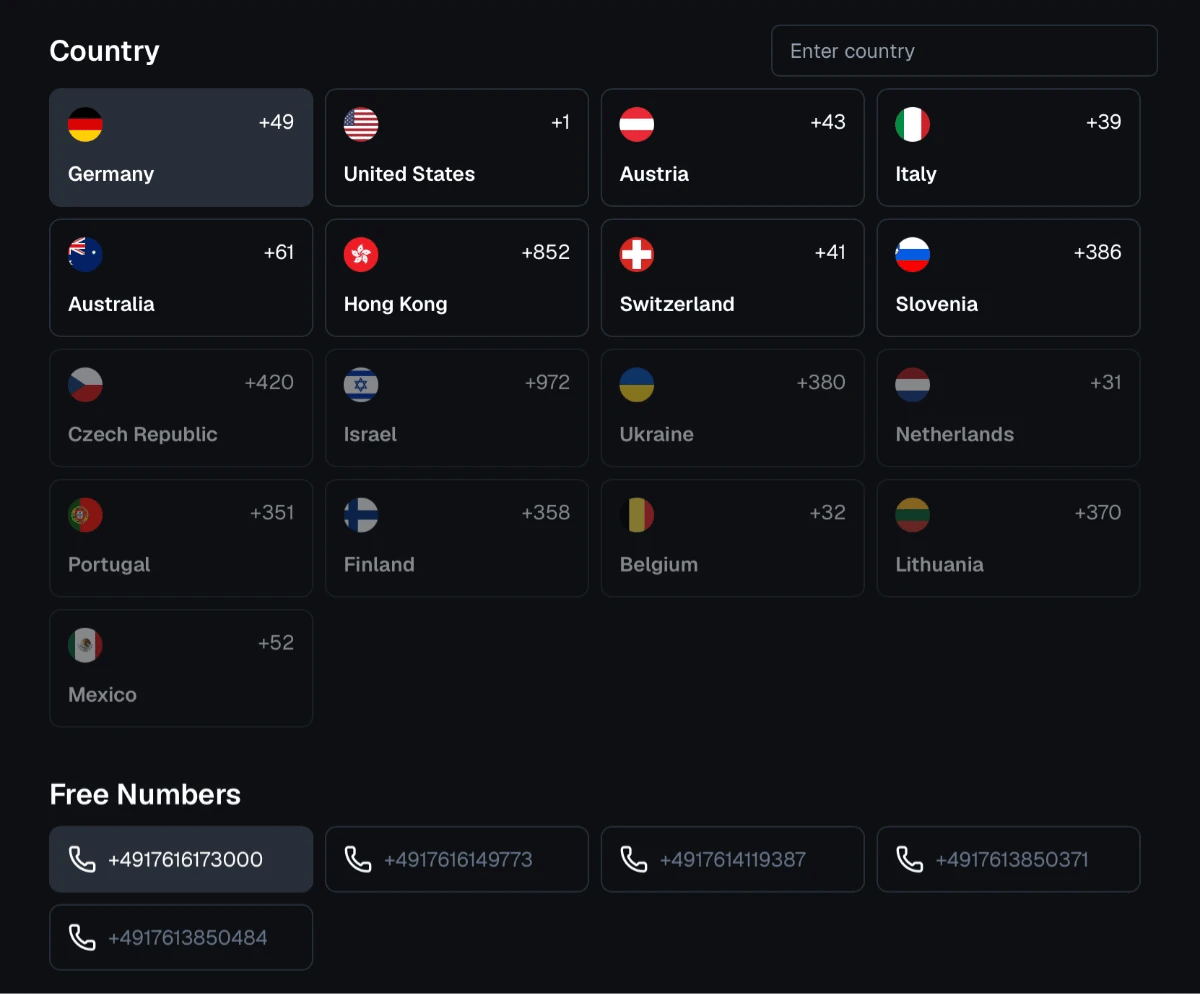Click the Italy flag icon
The image size is (1200, 994).
(913, 125)
